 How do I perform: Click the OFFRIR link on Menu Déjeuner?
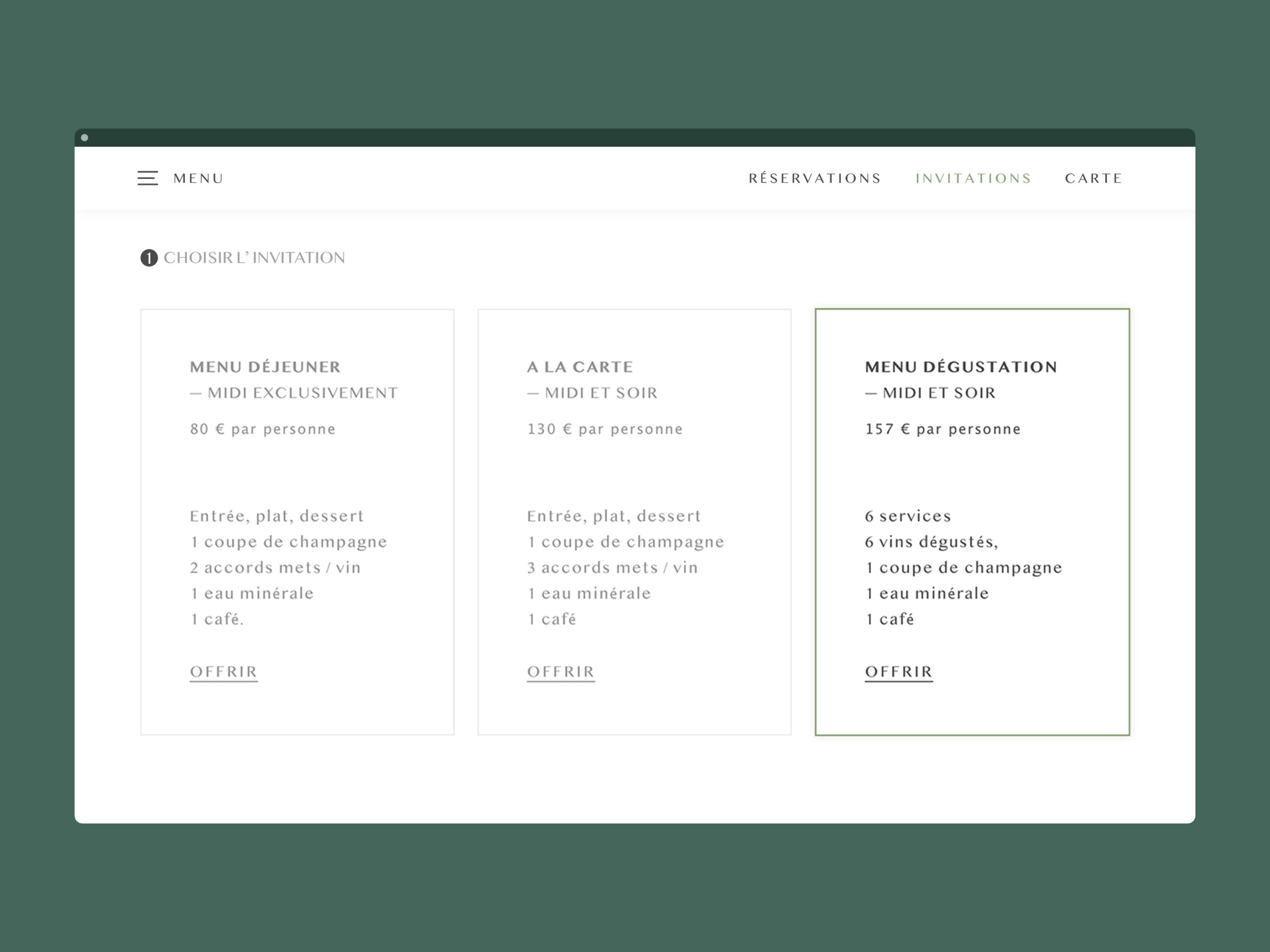point(224,670)
